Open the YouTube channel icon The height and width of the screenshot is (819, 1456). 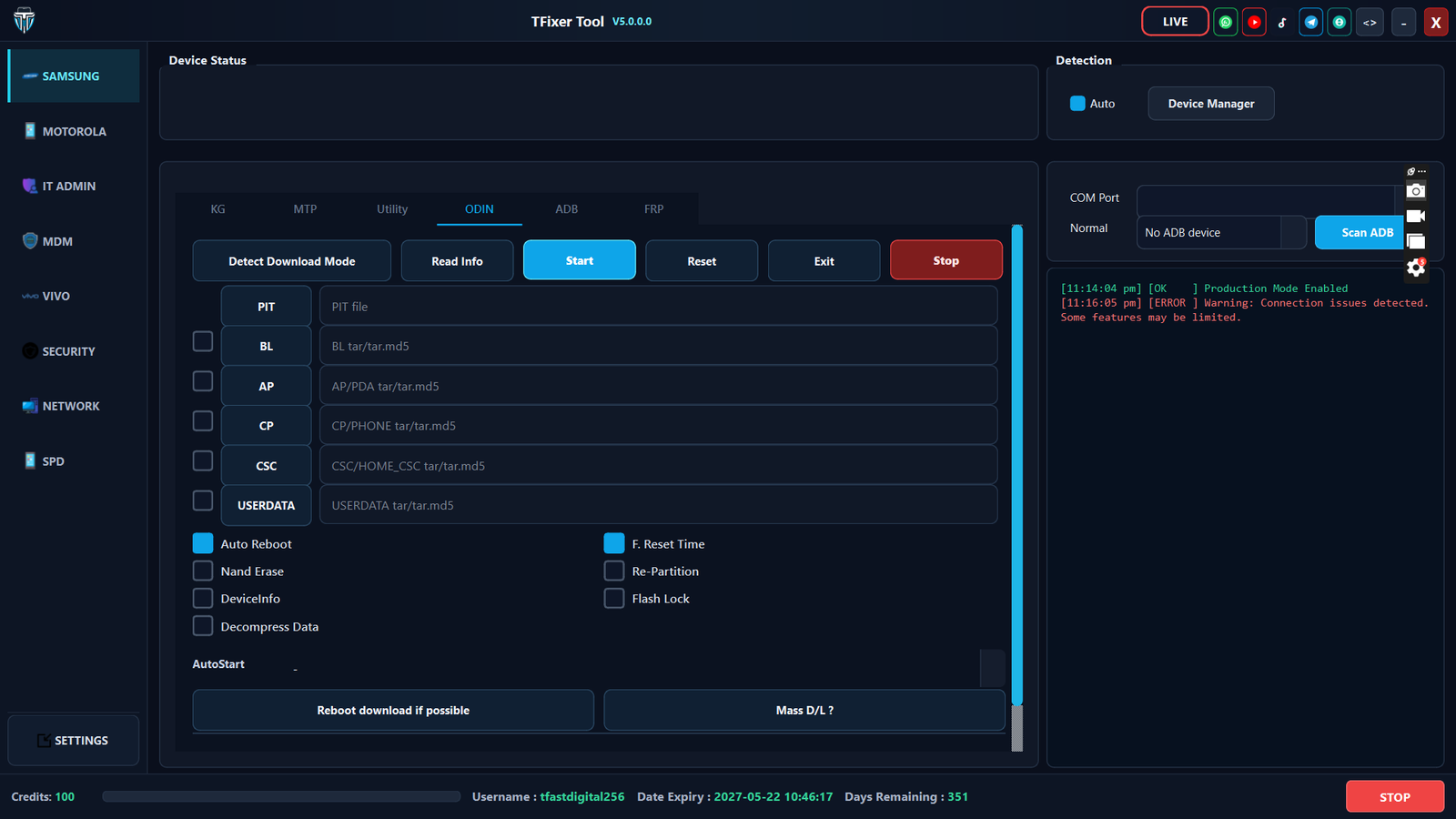pos(1254,22)
